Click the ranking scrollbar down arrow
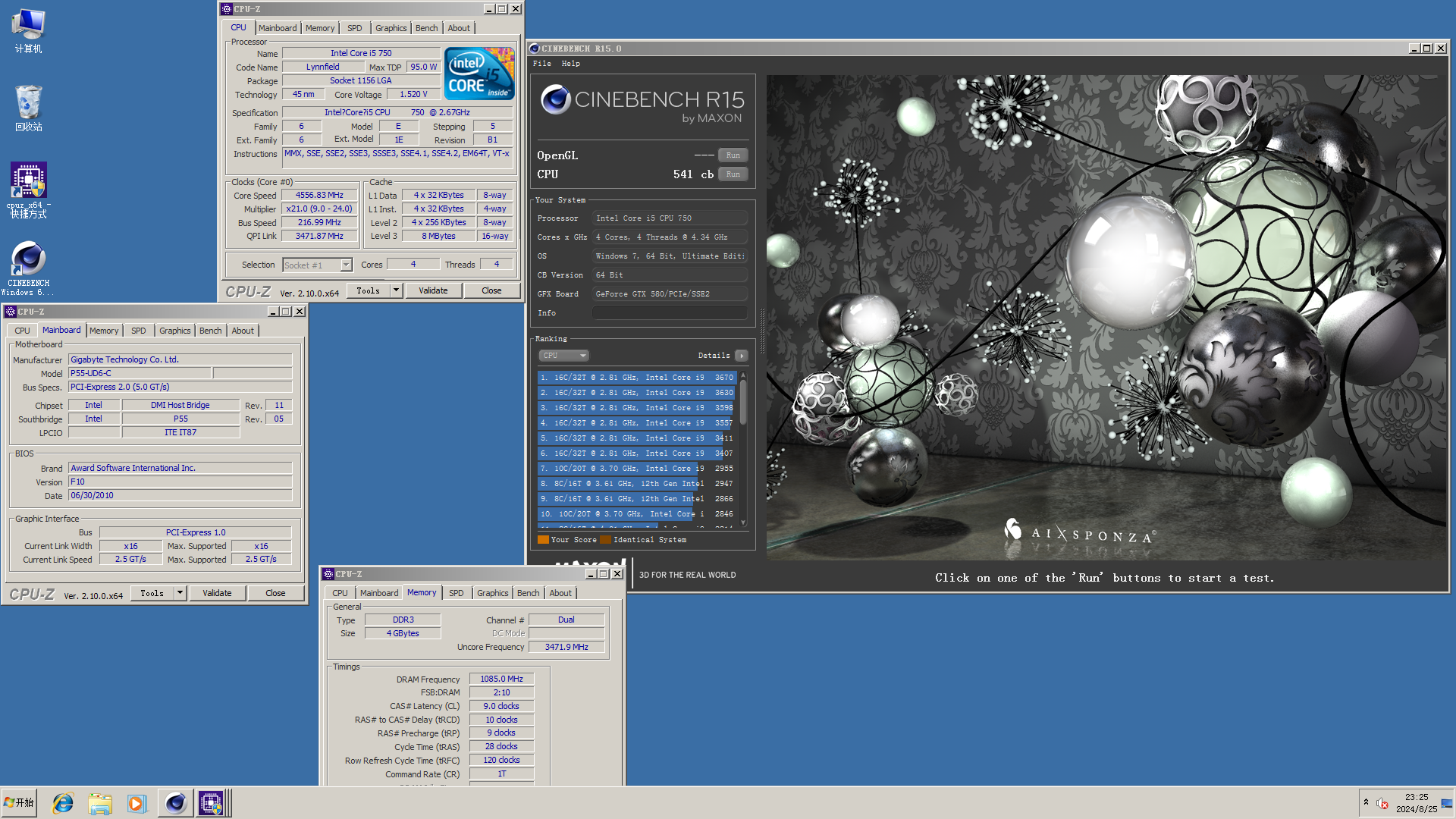 point(743,522)
